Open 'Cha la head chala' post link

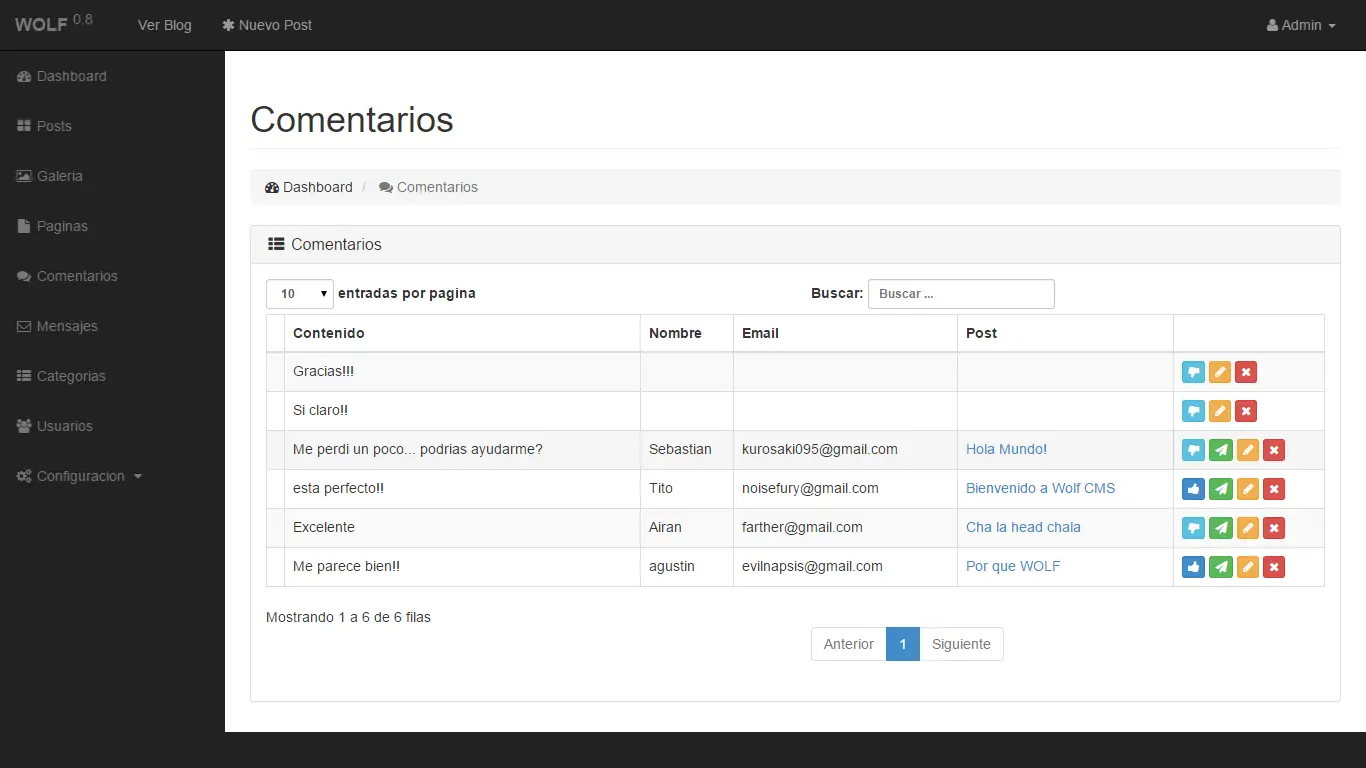1023,528
